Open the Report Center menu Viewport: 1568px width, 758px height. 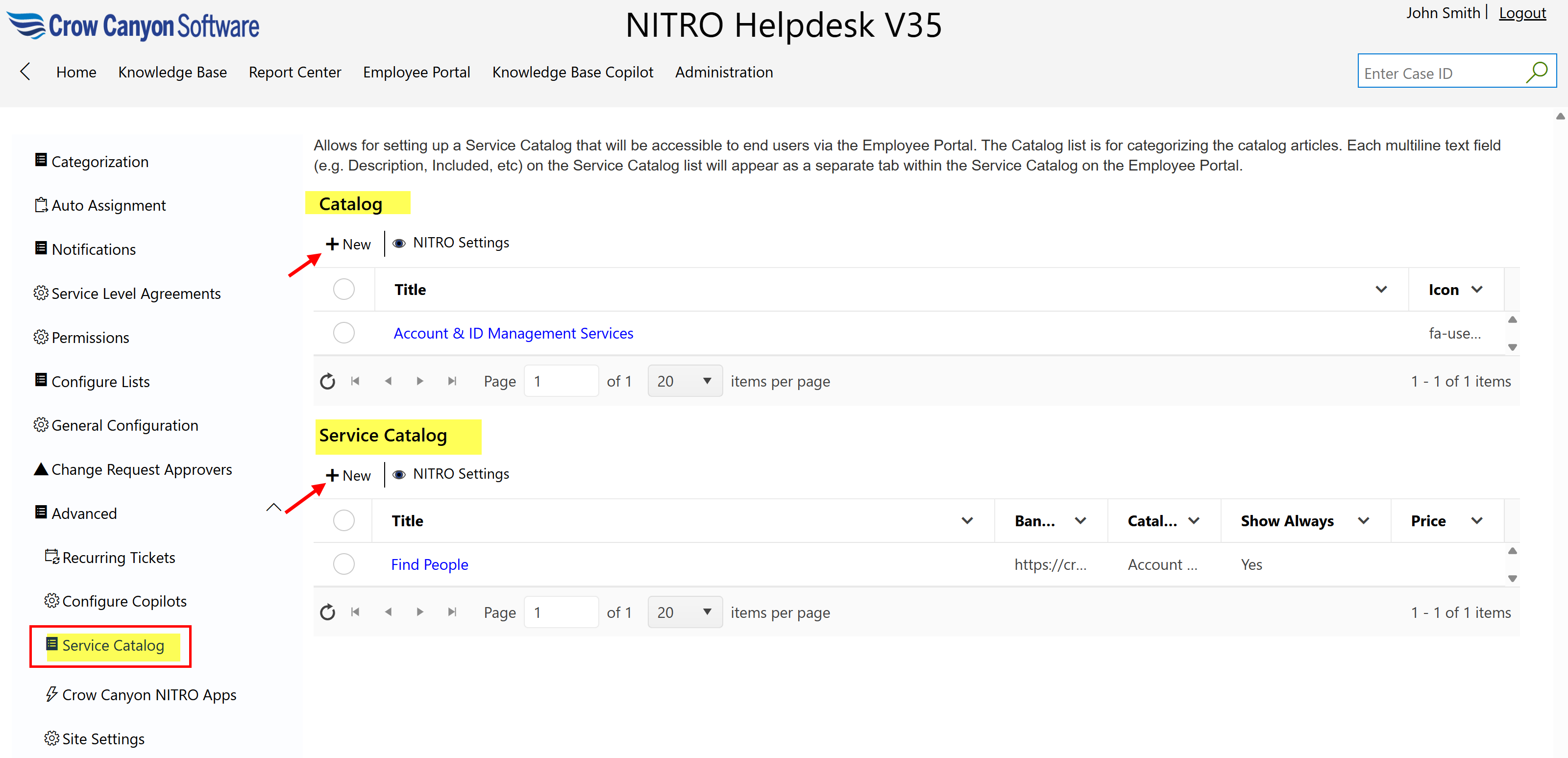point(294,73)
